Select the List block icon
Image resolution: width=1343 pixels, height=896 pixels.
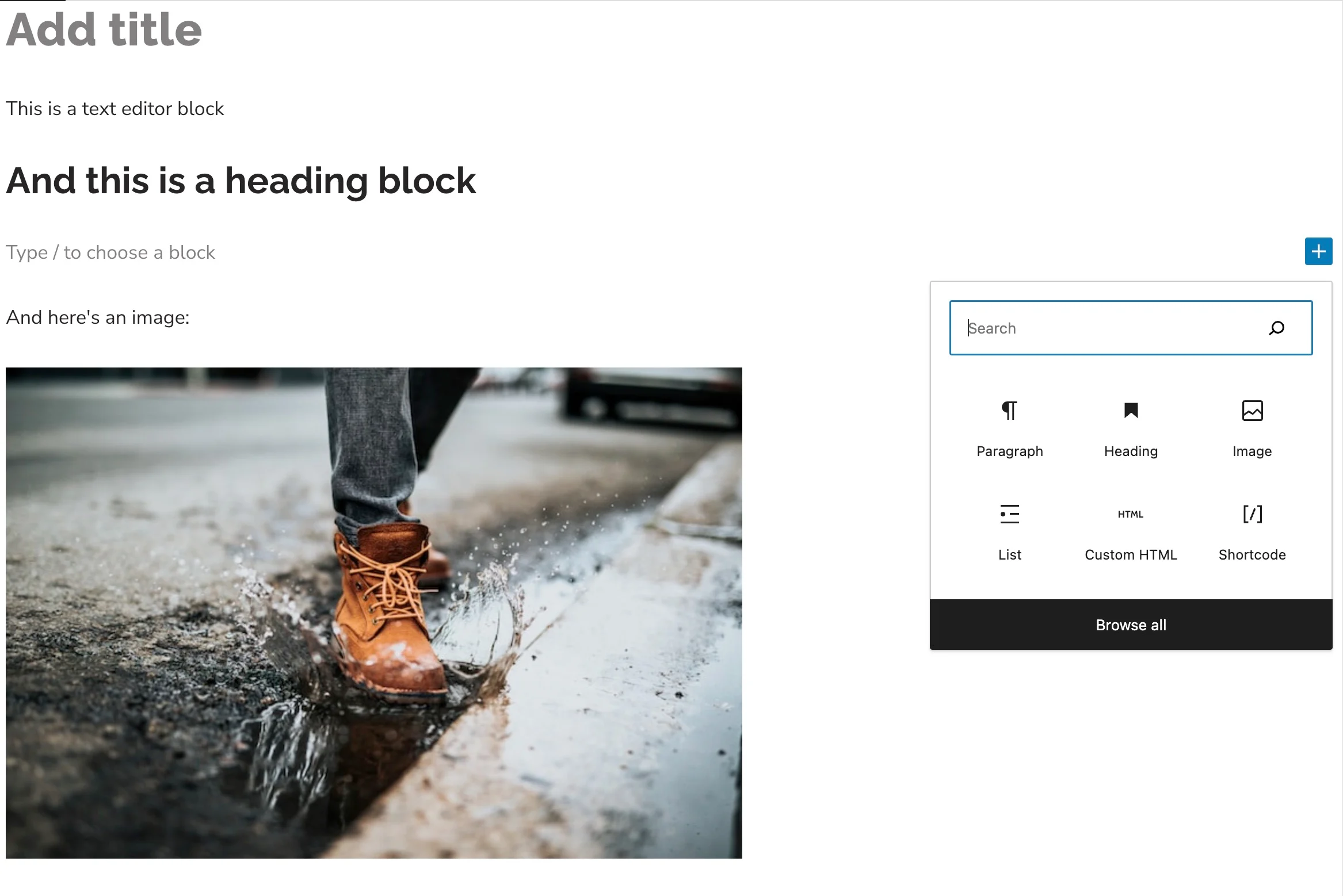coord(1008,513)
